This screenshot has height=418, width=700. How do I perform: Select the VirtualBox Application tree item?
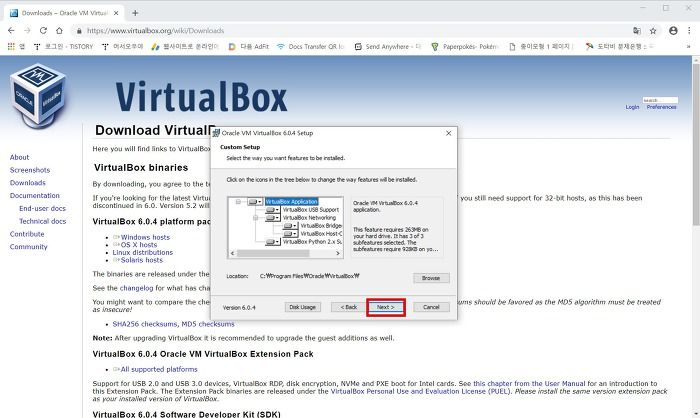point(292,202)
